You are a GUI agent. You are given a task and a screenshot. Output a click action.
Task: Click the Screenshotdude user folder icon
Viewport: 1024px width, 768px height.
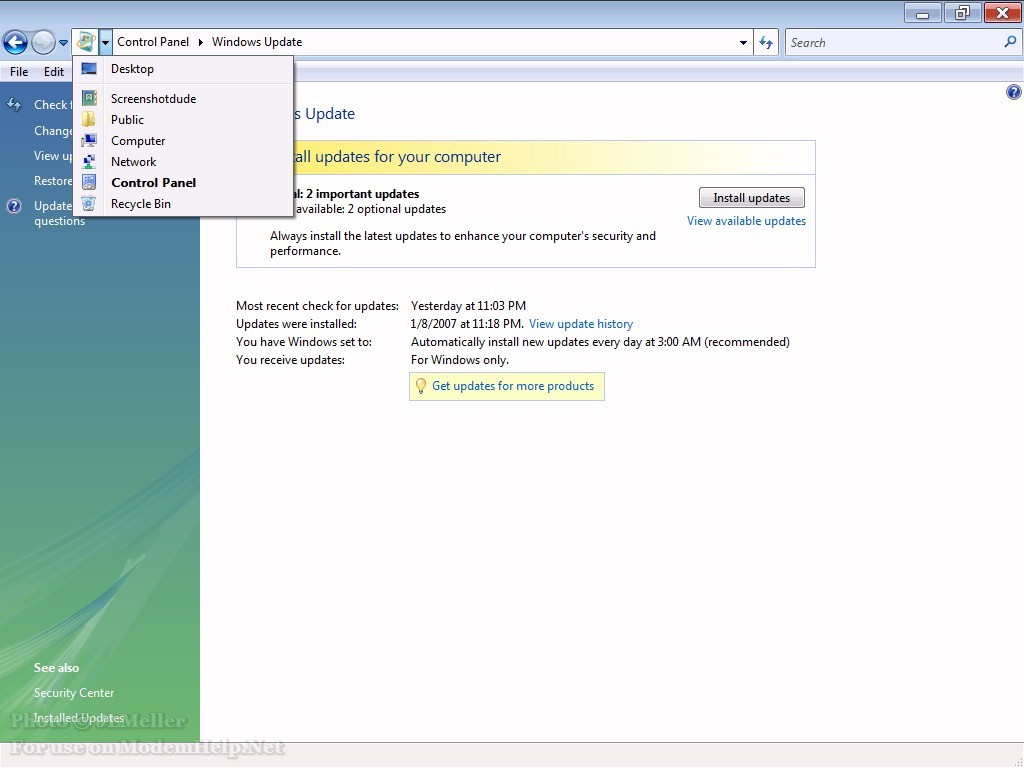coord(89,98)
